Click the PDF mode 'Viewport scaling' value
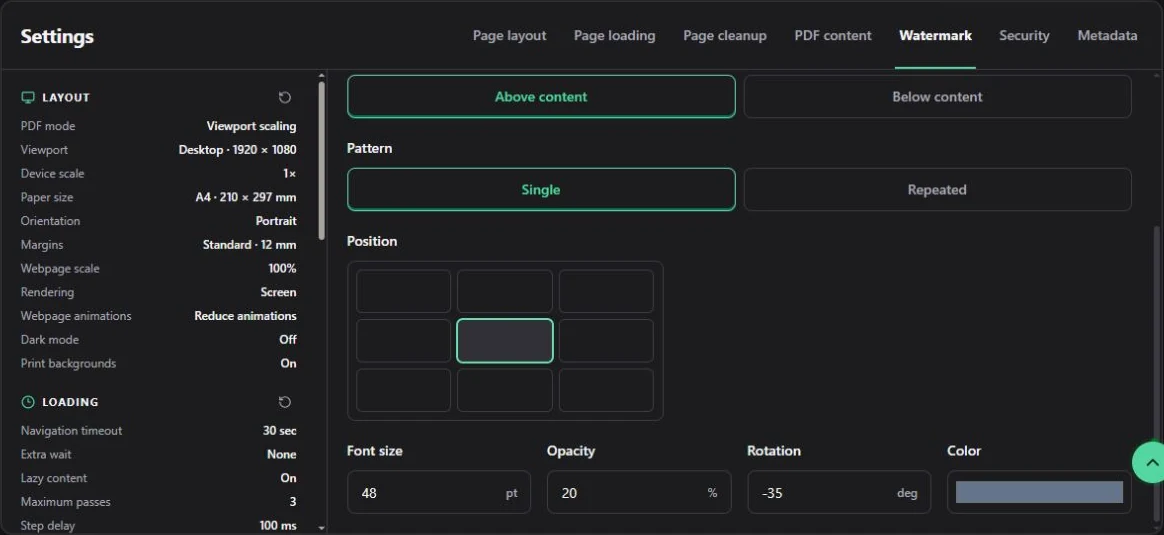The width and height of the screenshot is (1164, 535). 251,126
